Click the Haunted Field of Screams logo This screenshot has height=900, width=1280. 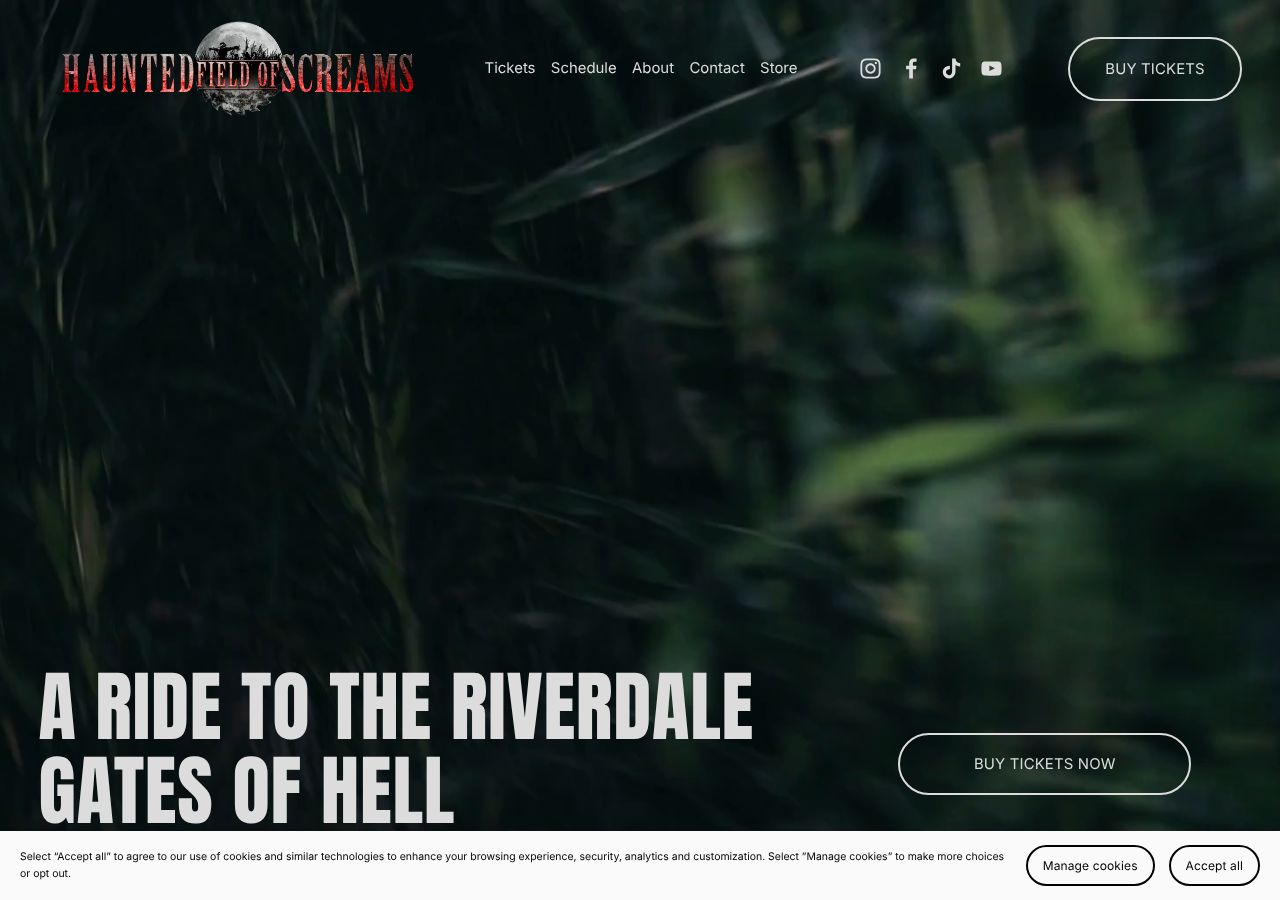click(x=238, y=68)
